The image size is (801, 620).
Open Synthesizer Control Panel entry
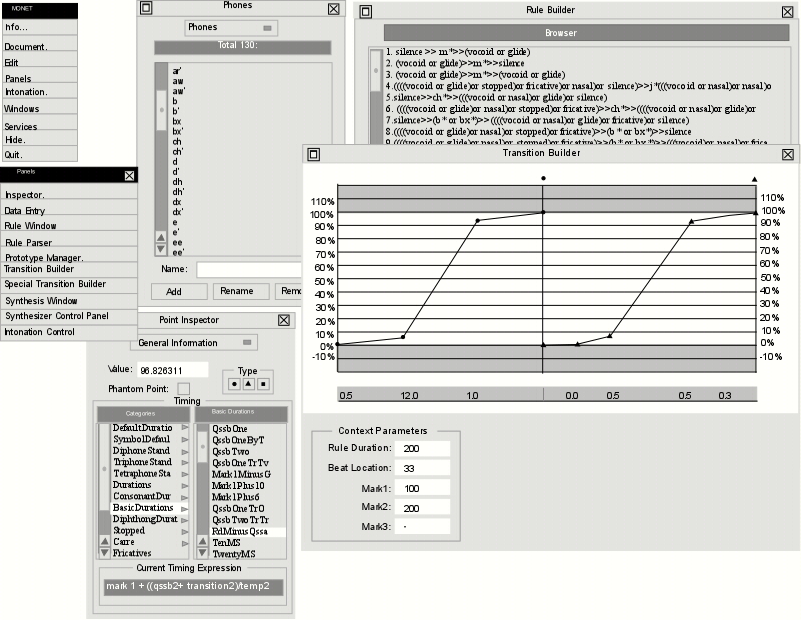click(x=69, y=316)
